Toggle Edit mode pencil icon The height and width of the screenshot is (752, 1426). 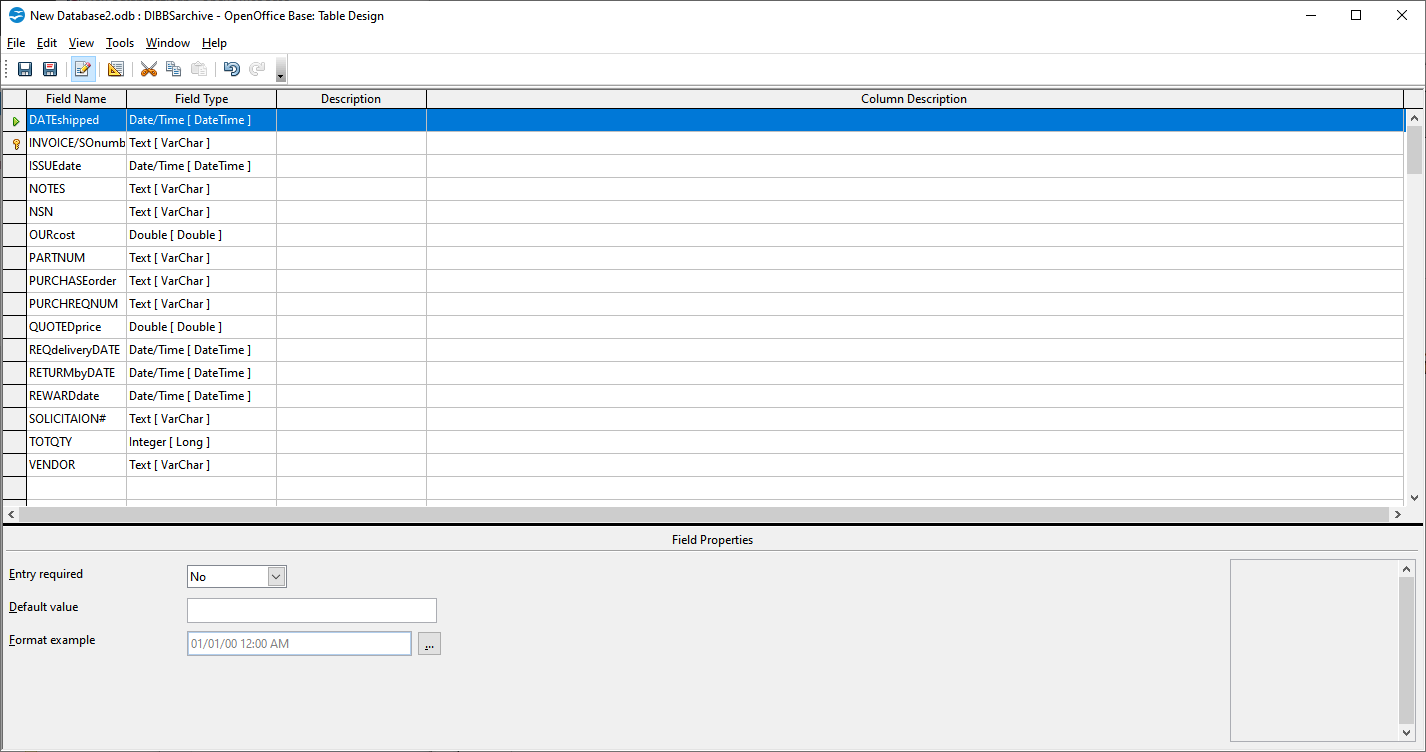(x=83, y=69)
